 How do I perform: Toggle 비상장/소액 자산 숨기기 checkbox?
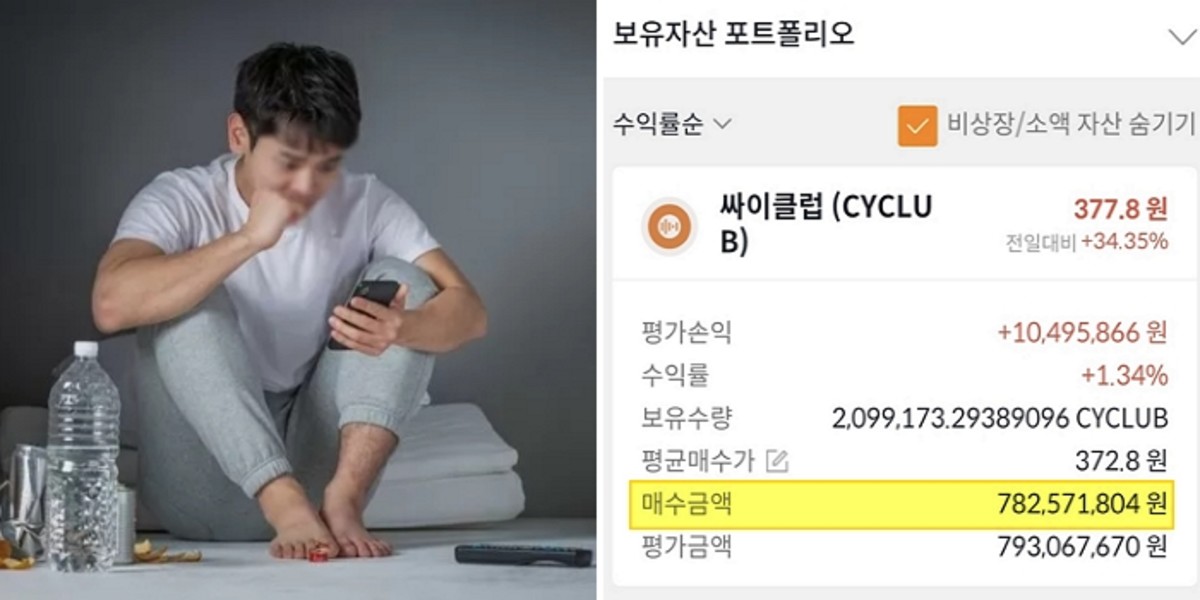click(x=917, y=126)
